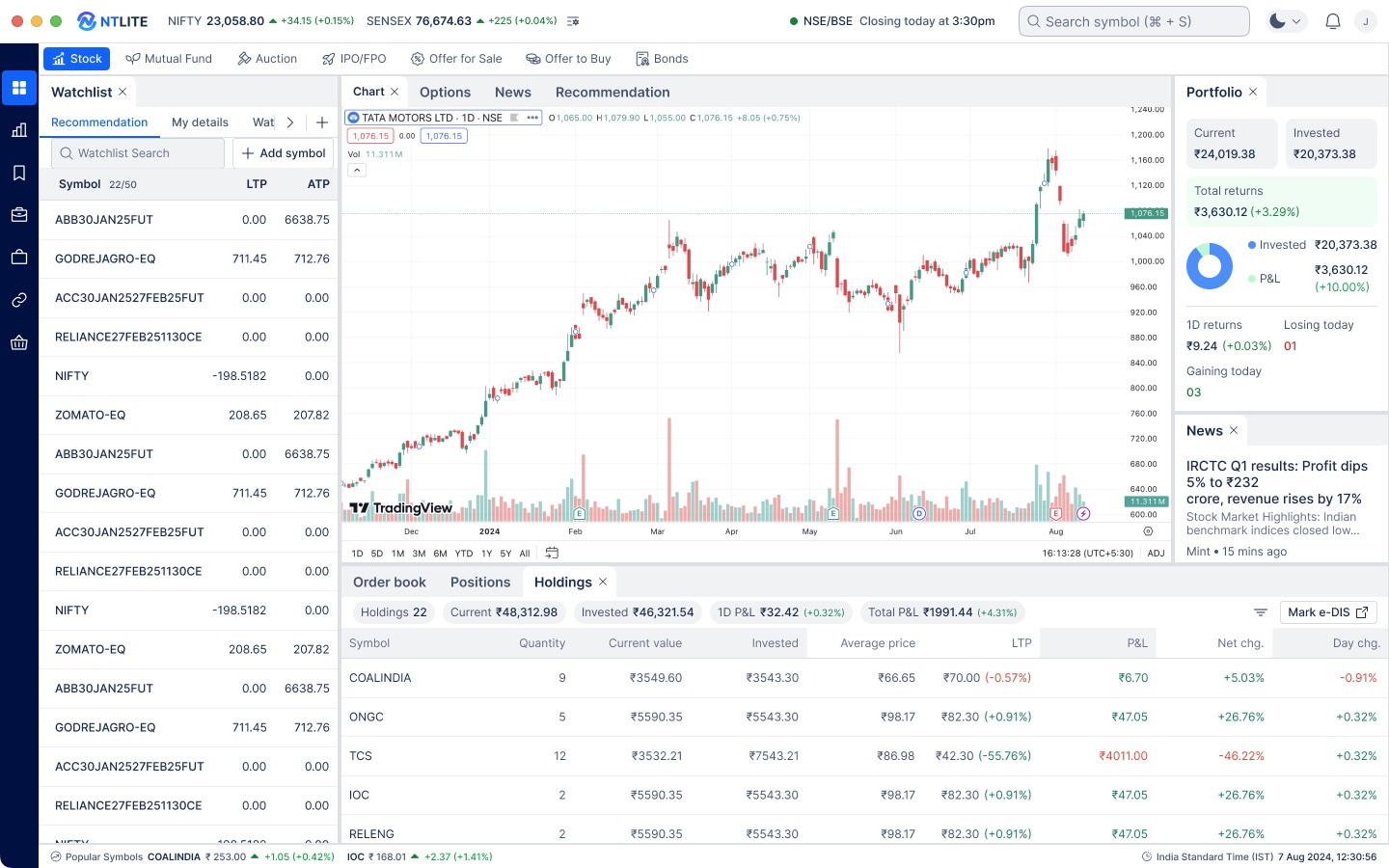Click the index ticker settings icon
This screenshot has width=1389, height=868.
[573, 21]
